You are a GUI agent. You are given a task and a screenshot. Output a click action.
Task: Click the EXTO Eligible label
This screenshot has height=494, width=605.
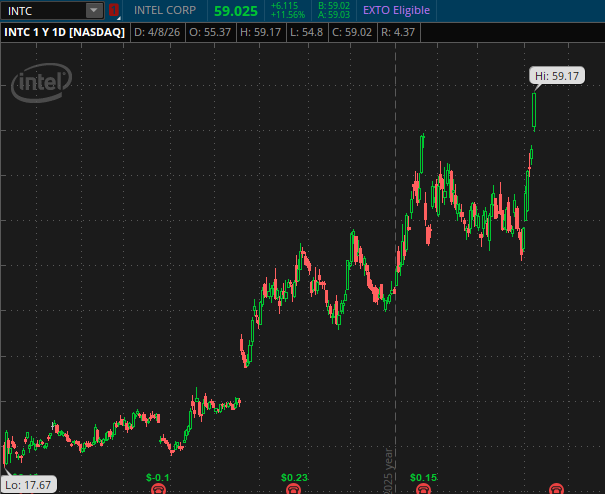point(397,10)
